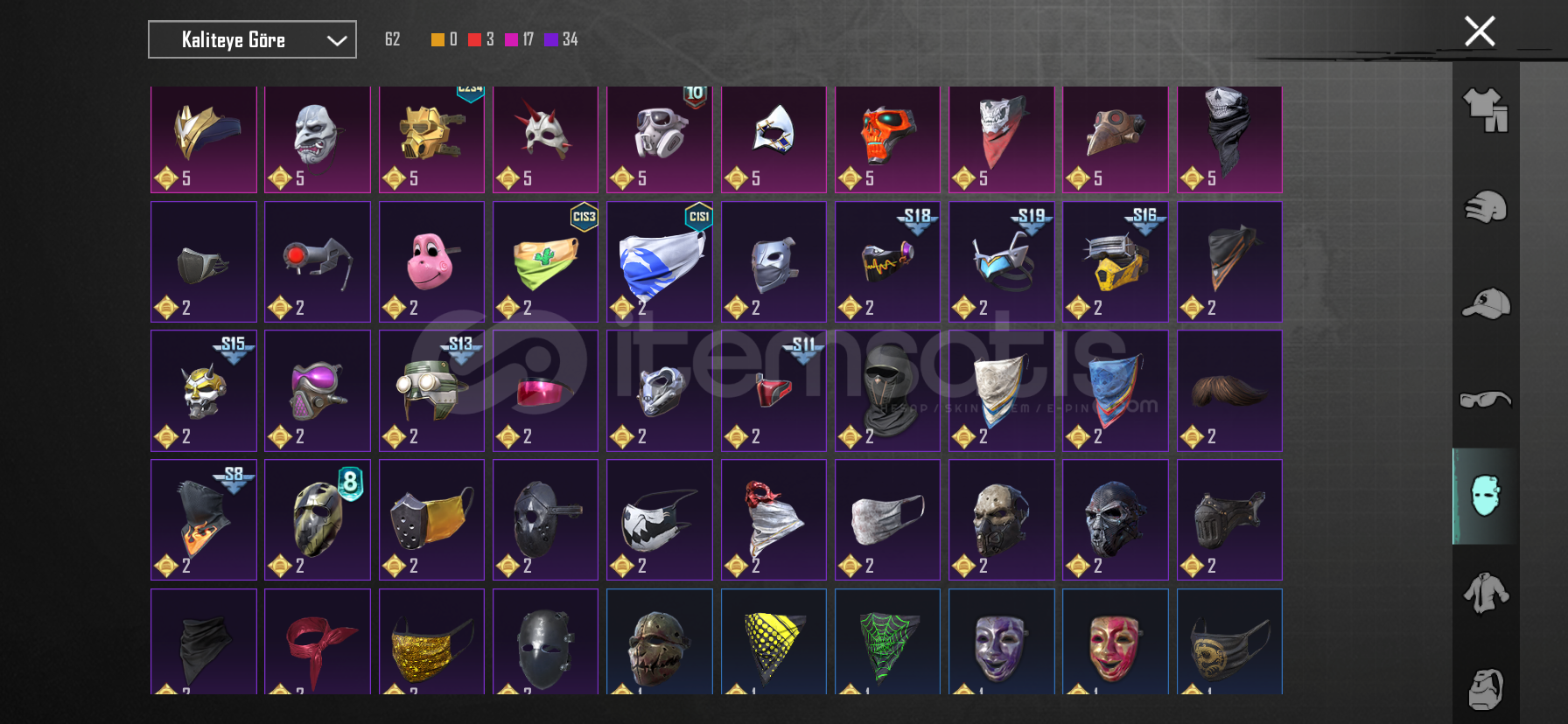Click the red rarity count swatch
This screenshot has height=724, width=1568.
[474, 39]
